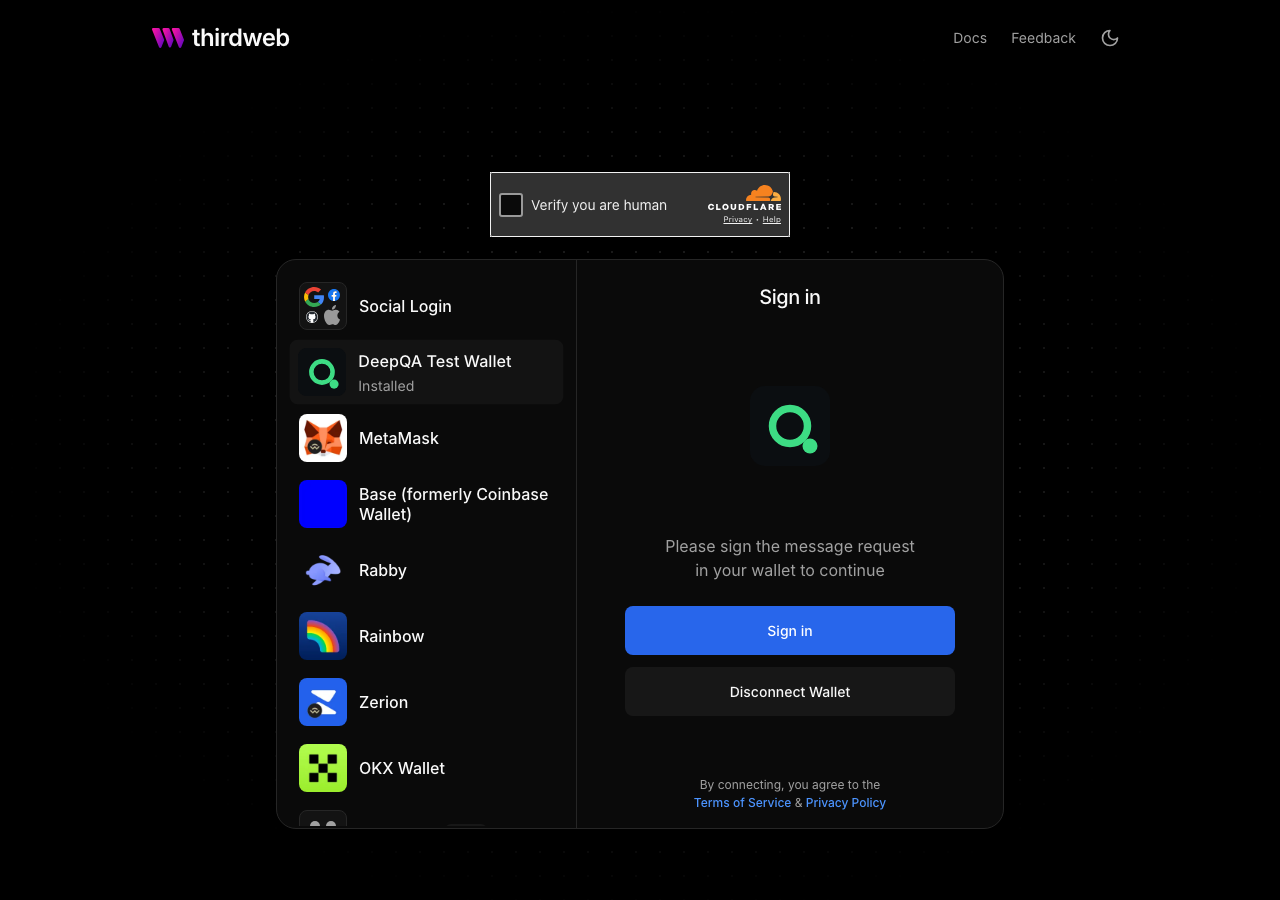This screenshot has height=900, width=1280.
Task: Click the Rainbow wallet icon
Action: pyautogui.click(x=323, y=636)
